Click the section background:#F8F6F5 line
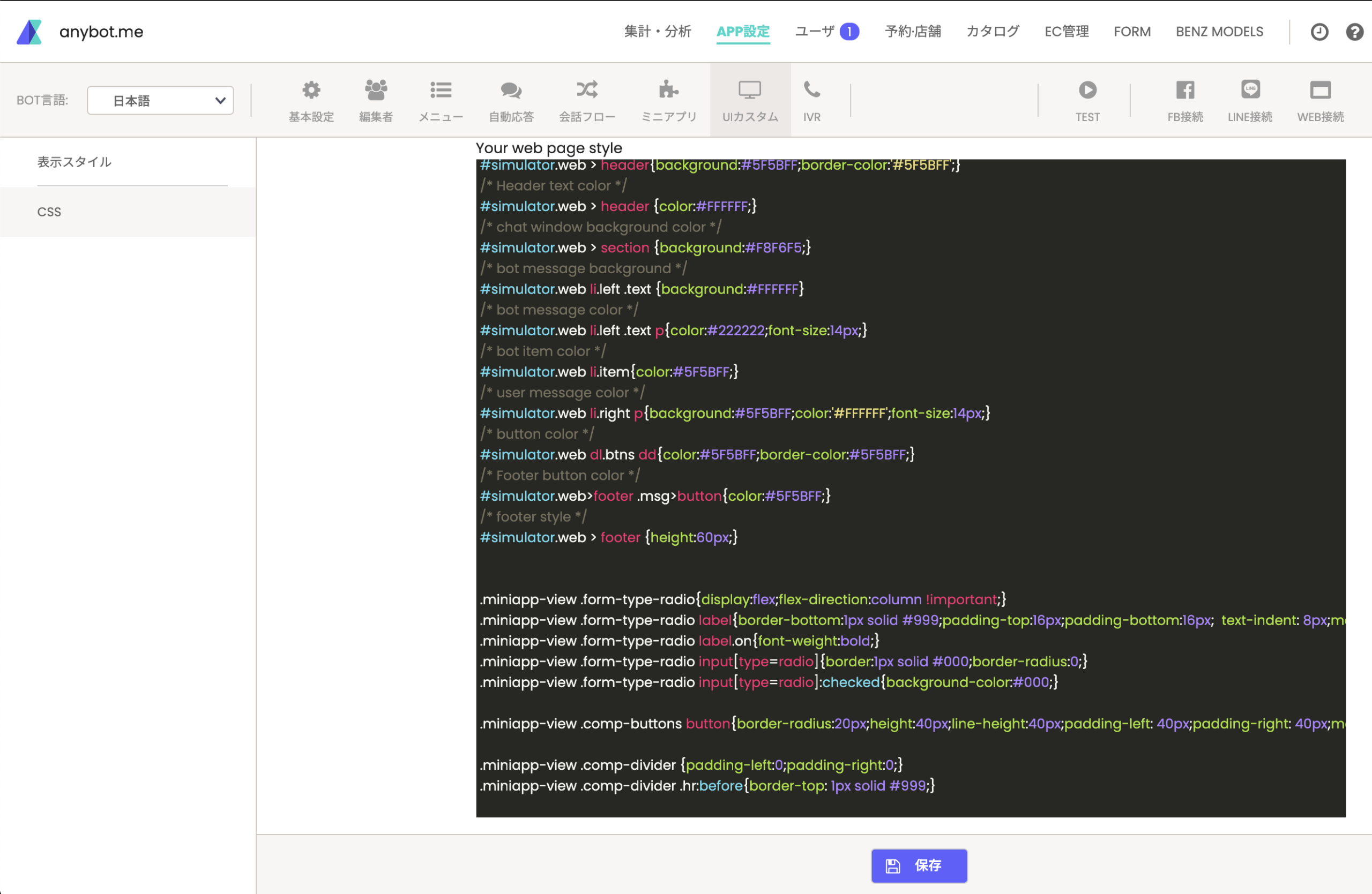 (x=646, y=247)
